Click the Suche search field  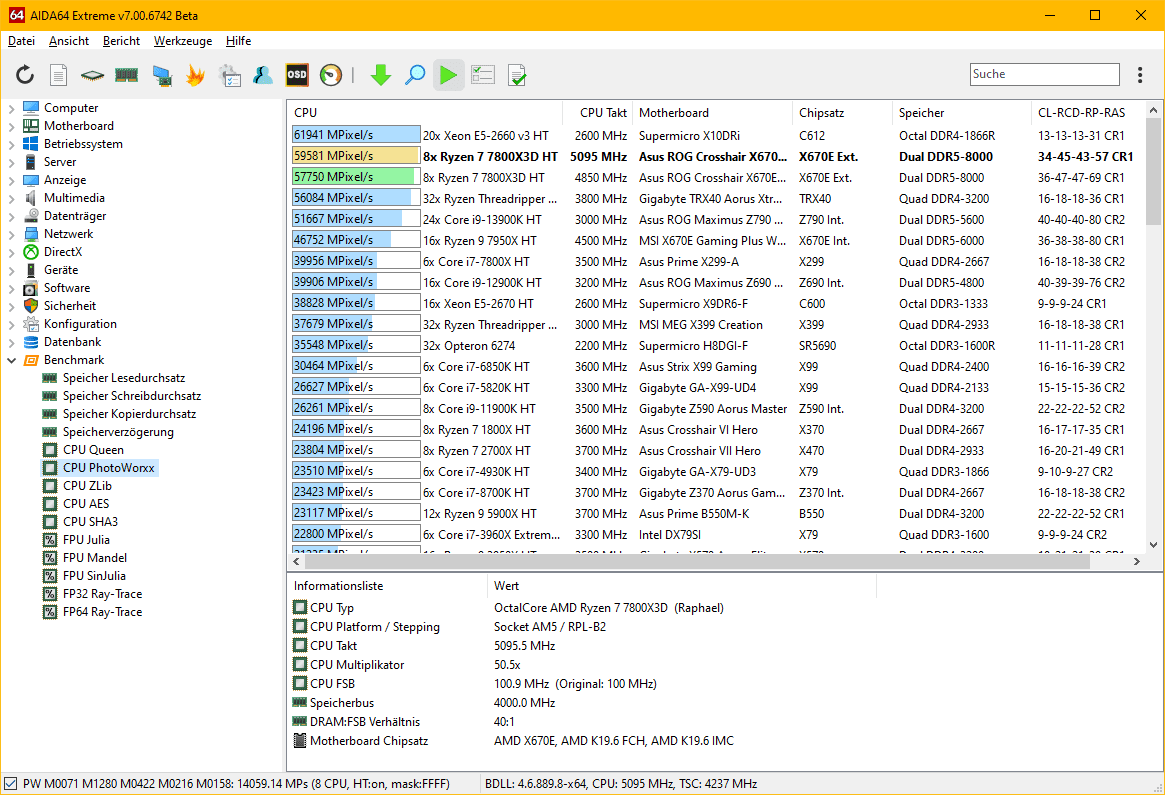[x=1045, y=74]
